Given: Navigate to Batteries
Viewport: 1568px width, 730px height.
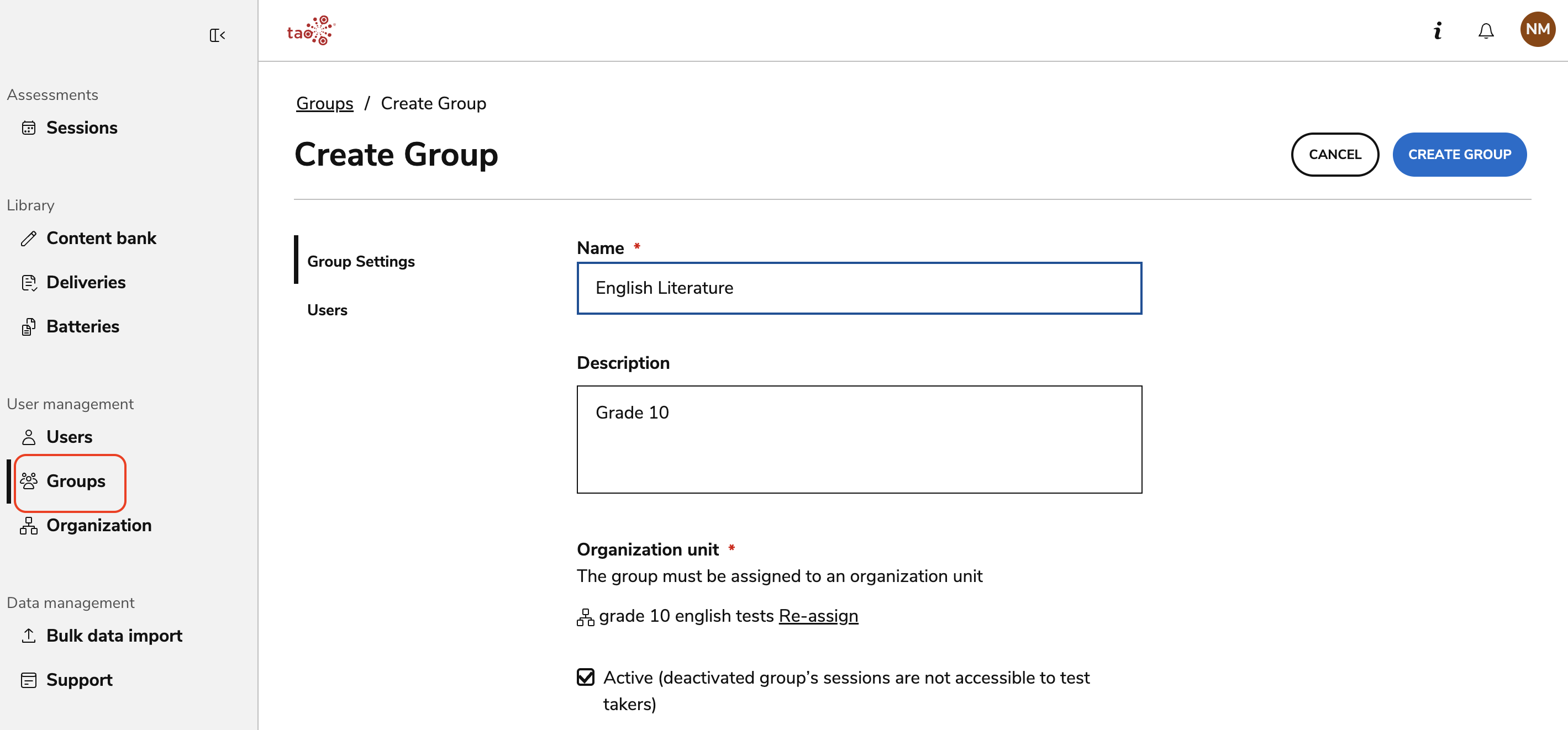Looking at the screenshot, I should point(83,327).
